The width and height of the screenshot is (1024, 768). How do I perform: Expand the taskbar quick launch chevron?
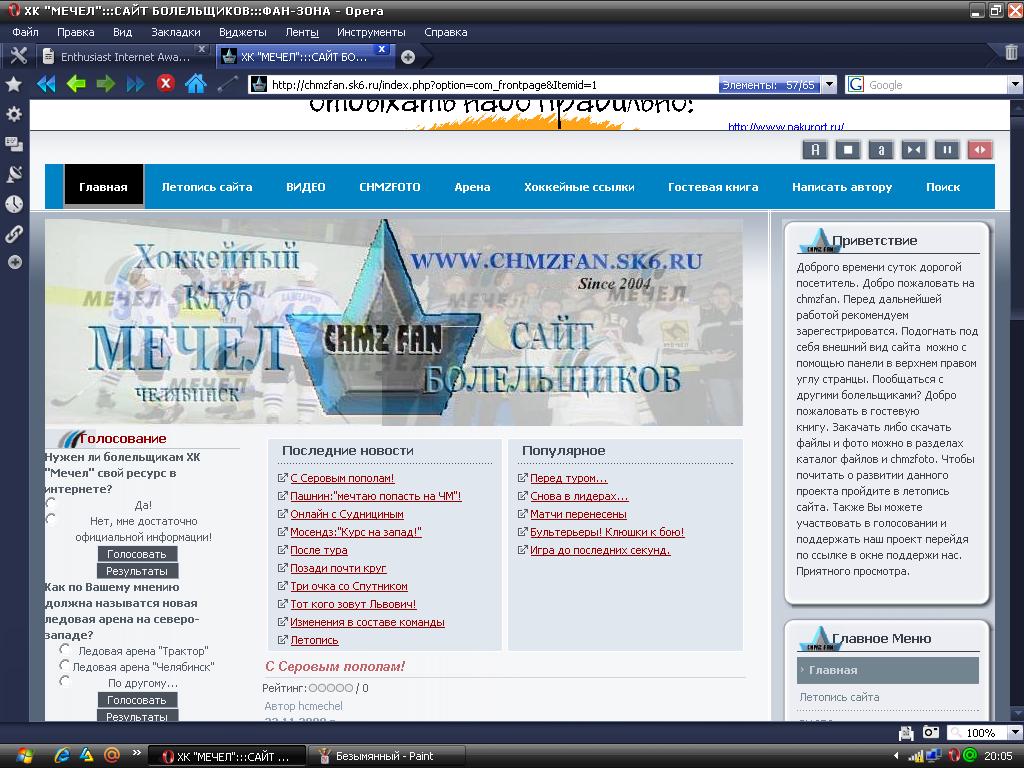(136, 753)
